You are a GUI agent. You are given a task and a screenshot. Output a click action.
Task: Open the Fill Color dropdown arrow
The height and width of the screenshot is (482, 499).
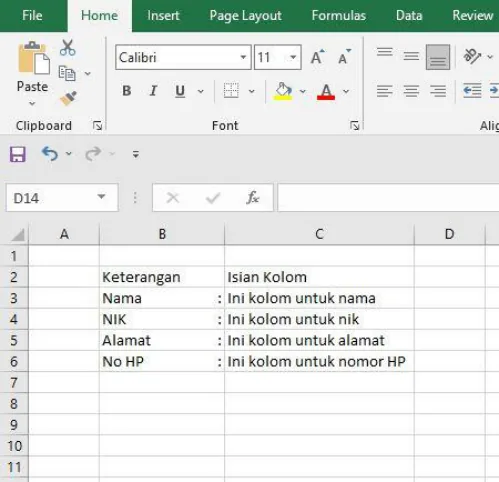click(303, 91)
